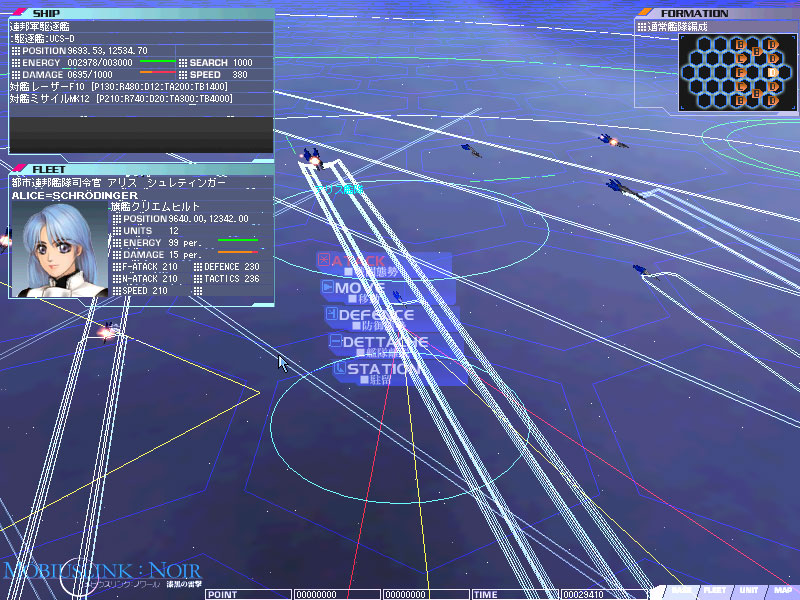This screenshot has width=800, height=600.
Task: Click the ALICE=SCHRÖDINGER commander name
Action: point(75,195)
